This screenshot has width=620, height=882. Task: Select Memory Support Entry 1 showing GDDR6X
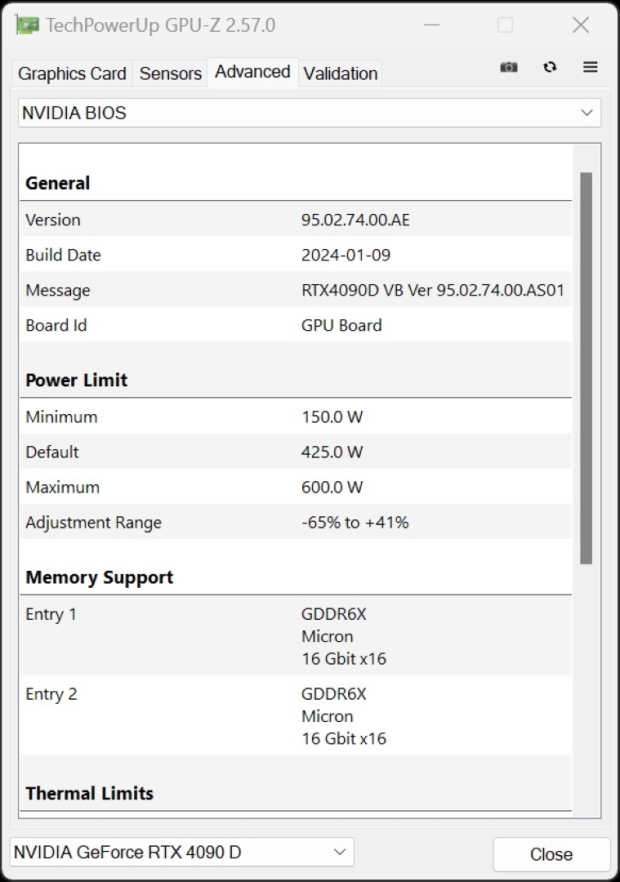(x=330, y=614)
